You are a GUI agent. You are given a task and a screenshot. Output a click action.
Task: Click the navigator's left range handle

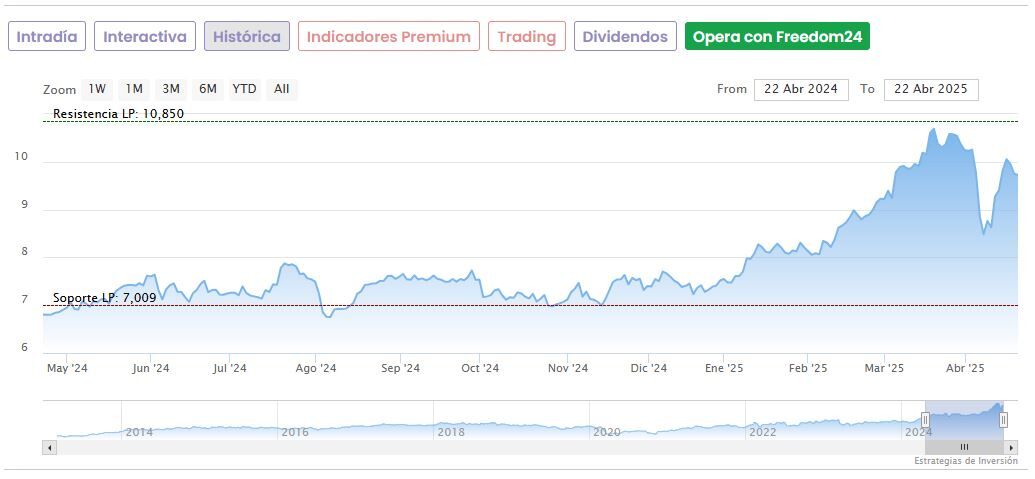point(925,420)
